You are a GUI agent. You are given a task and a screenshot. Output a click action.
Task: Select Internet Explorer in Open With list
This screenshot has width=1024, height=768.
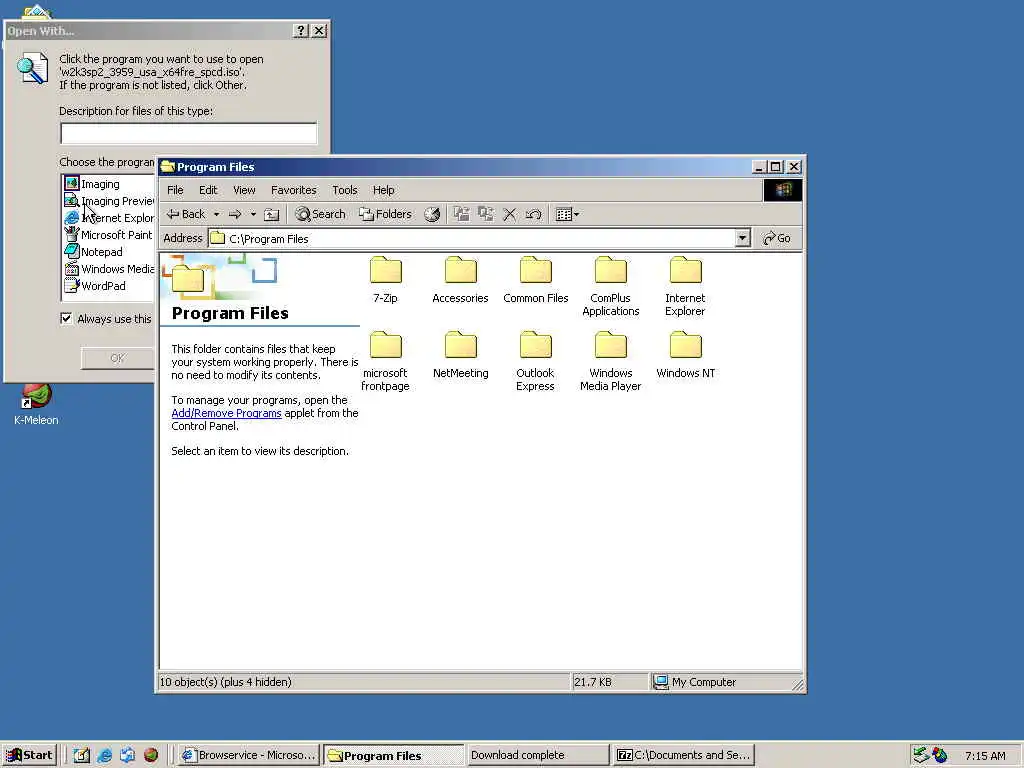(x=110, y=218)
